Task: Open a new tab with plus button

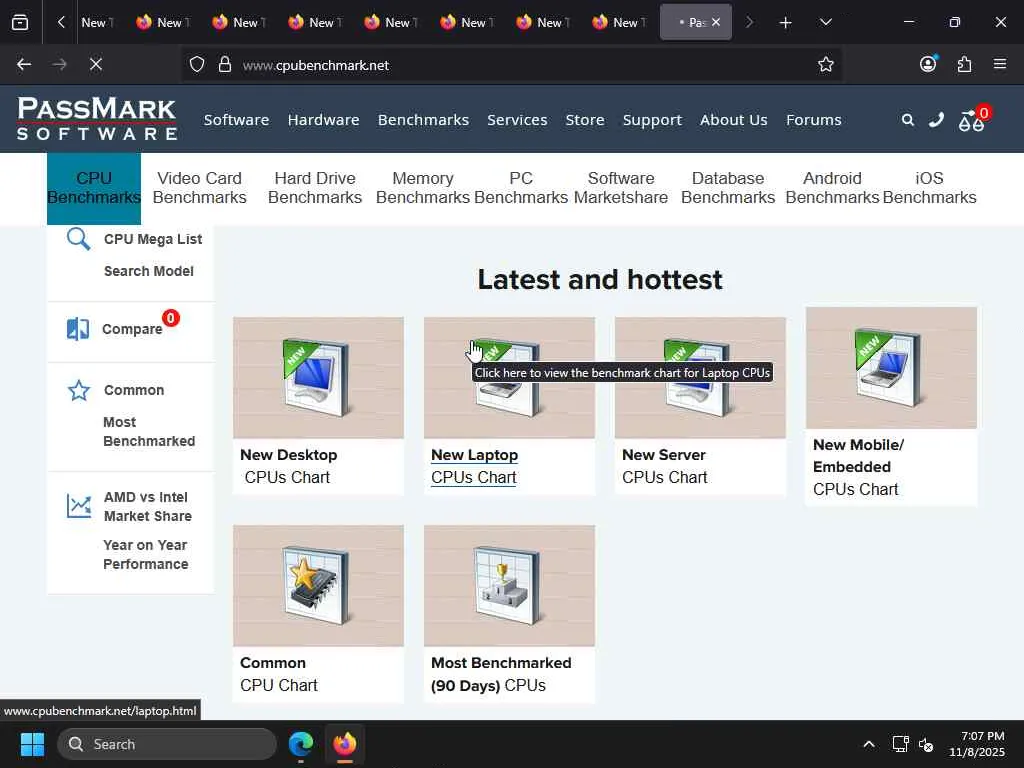Action: click(786, 23)
